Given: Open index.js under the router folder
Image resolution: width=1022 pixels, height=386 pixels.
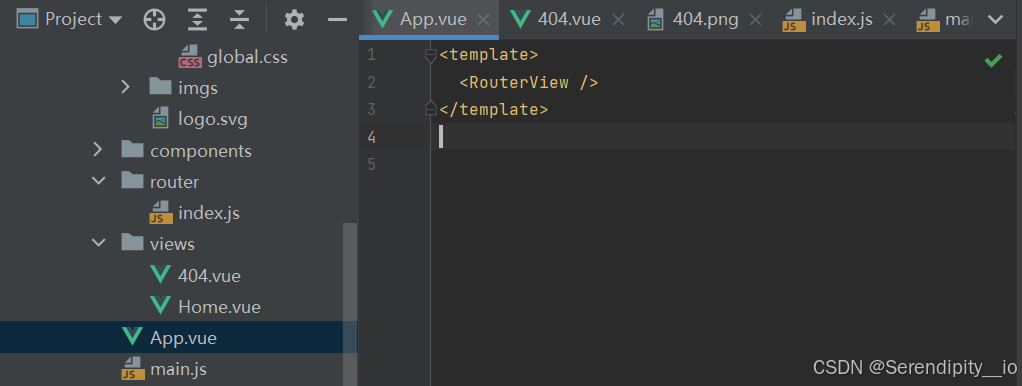Looking at the screenshot, I should point(209,213).
